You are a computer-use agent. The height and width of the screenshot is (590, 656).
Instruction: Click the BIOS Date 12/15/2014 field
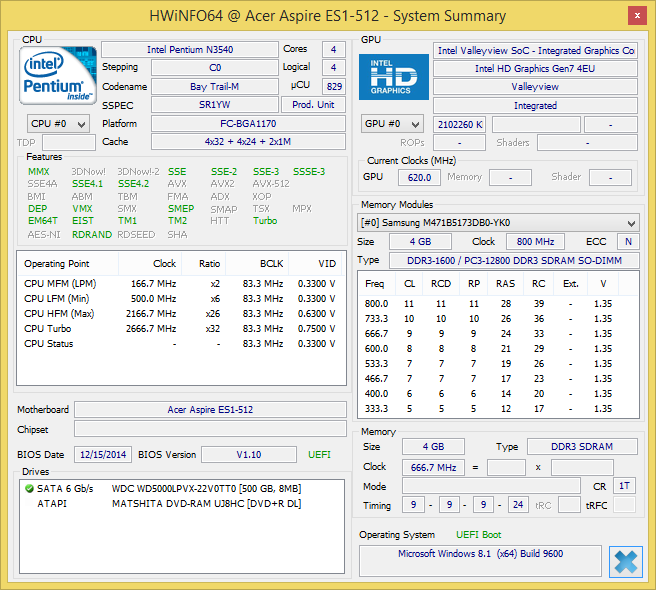coord(103,454)
